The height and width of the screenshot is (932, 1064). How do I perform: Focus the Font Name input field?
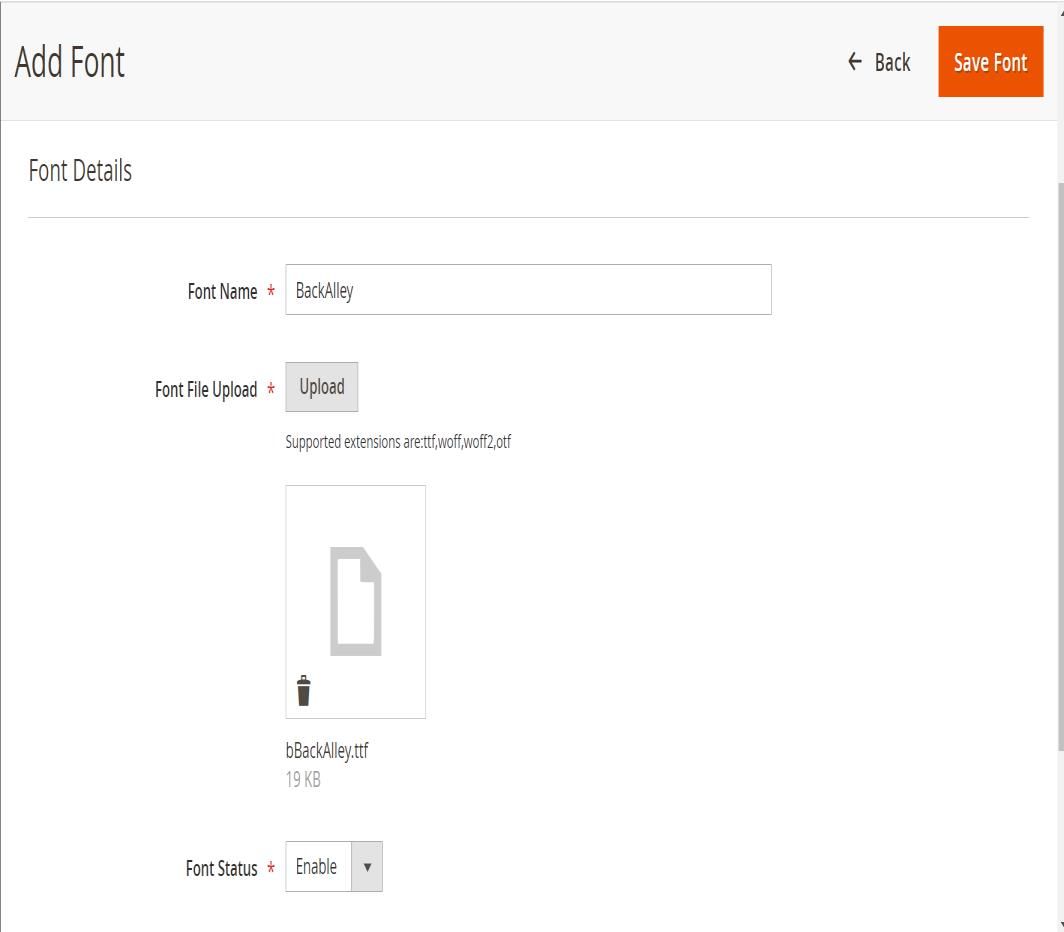pyautogui.click(x=528, y=290)
